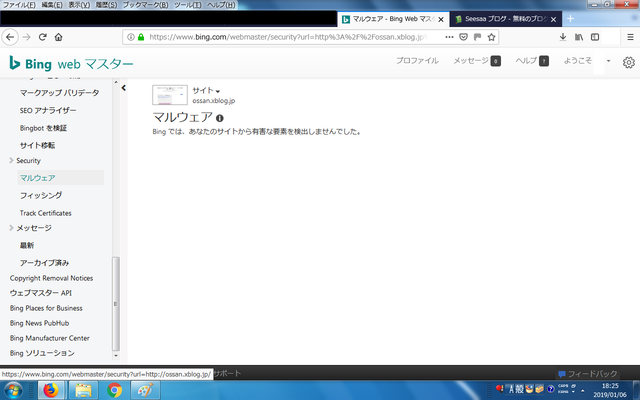
Task: Go back with the browser back arrow
Action: (x=10, y=37)
